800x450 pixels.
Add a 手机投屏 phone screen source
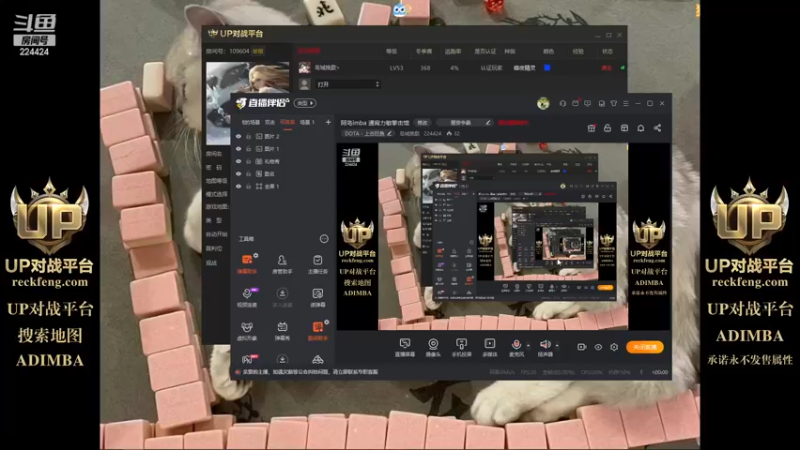461,347
